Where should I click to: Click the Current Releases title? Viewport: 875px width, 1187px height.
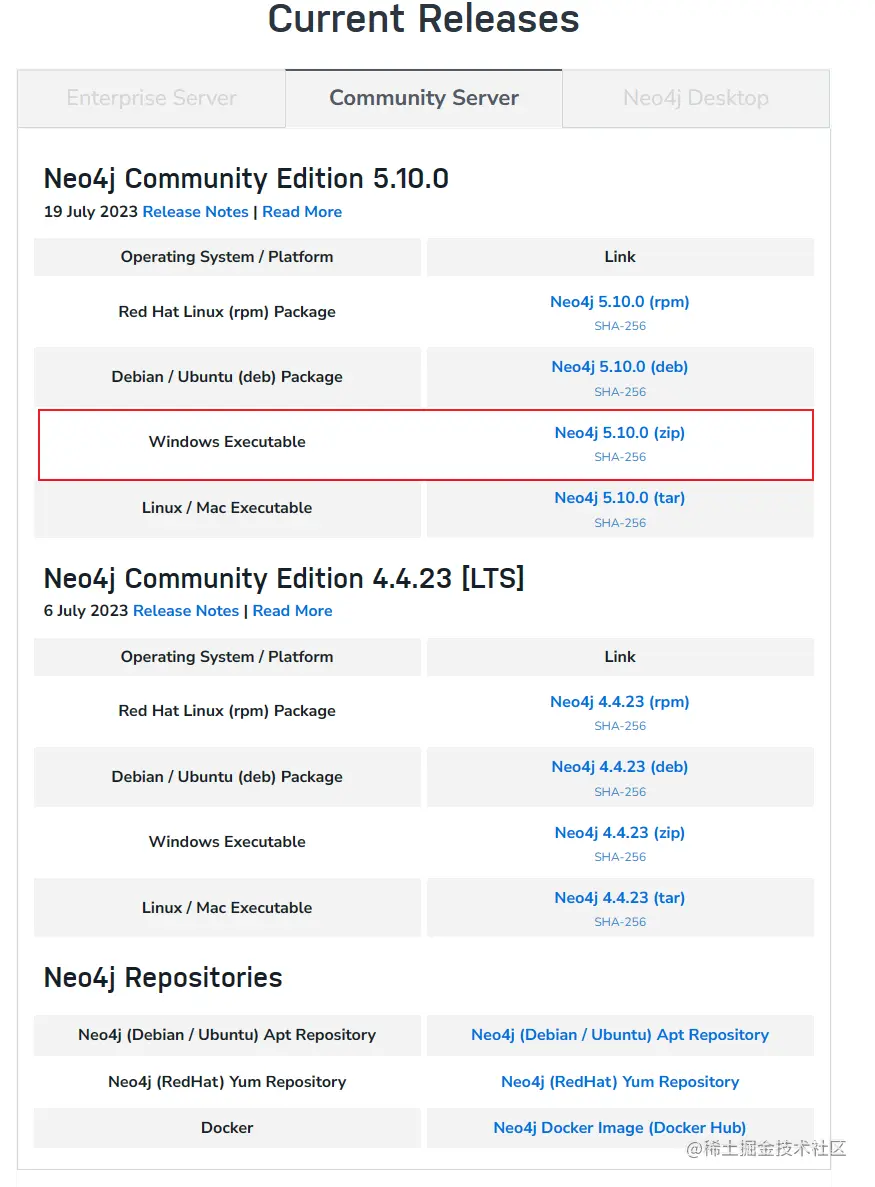coord(424,19)
